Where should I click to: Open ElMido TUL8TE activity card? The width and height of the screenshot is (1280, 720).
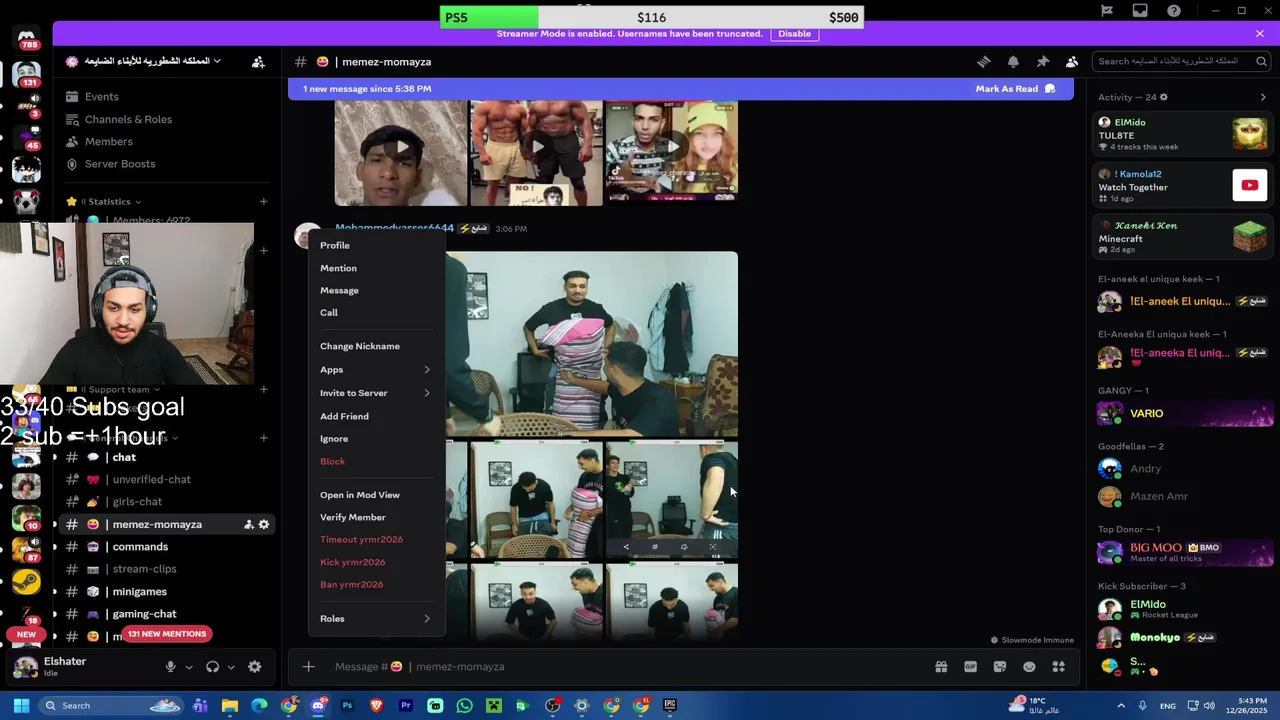point(1183,134)
